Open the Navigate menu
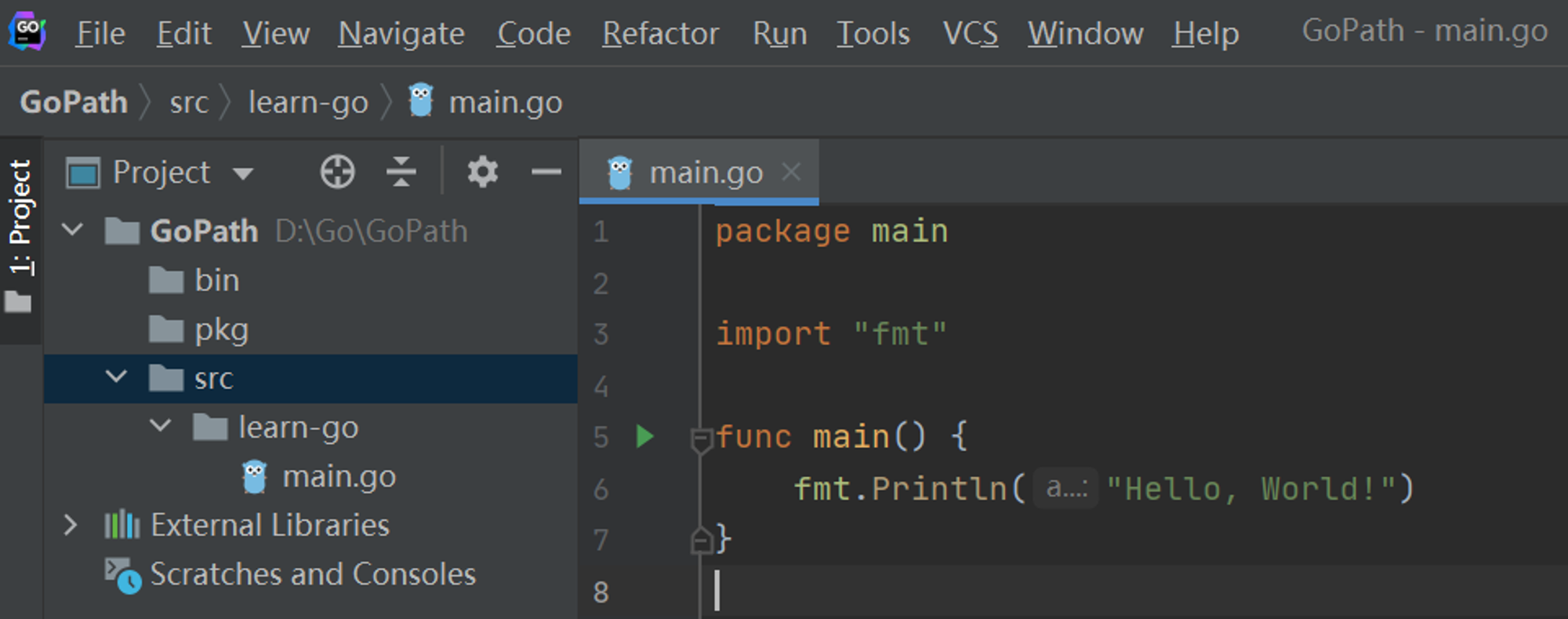1568x619 pixels. point(401,34)
